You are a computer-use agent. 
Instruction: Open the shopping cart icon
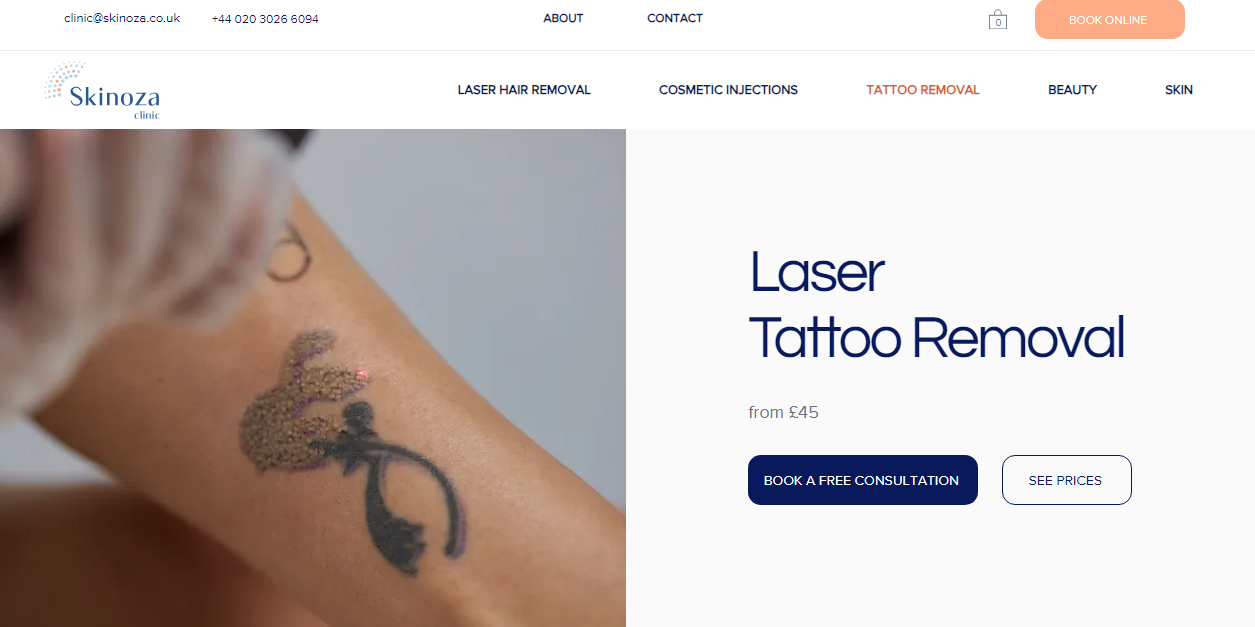coord(997,19)
